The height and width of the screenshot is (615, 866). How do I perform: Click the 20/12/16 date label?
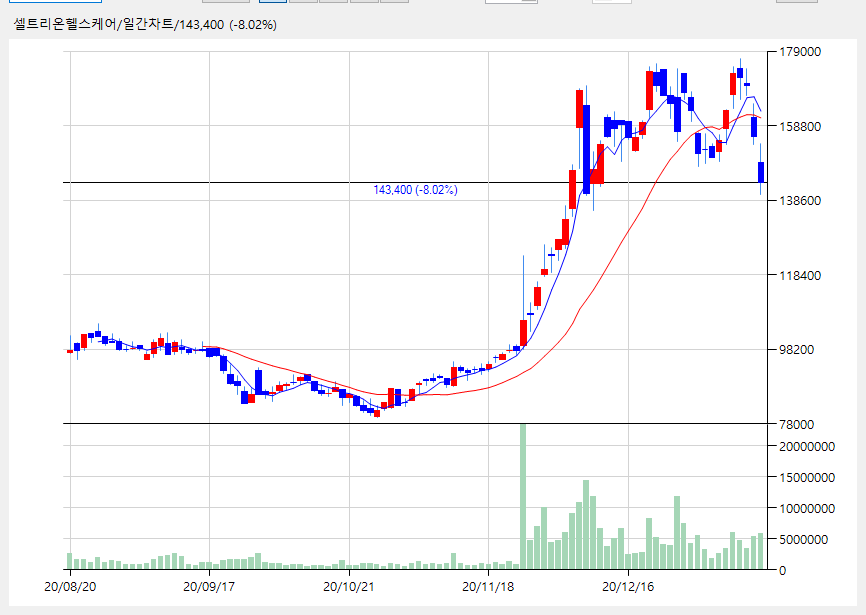coord(628,587)
